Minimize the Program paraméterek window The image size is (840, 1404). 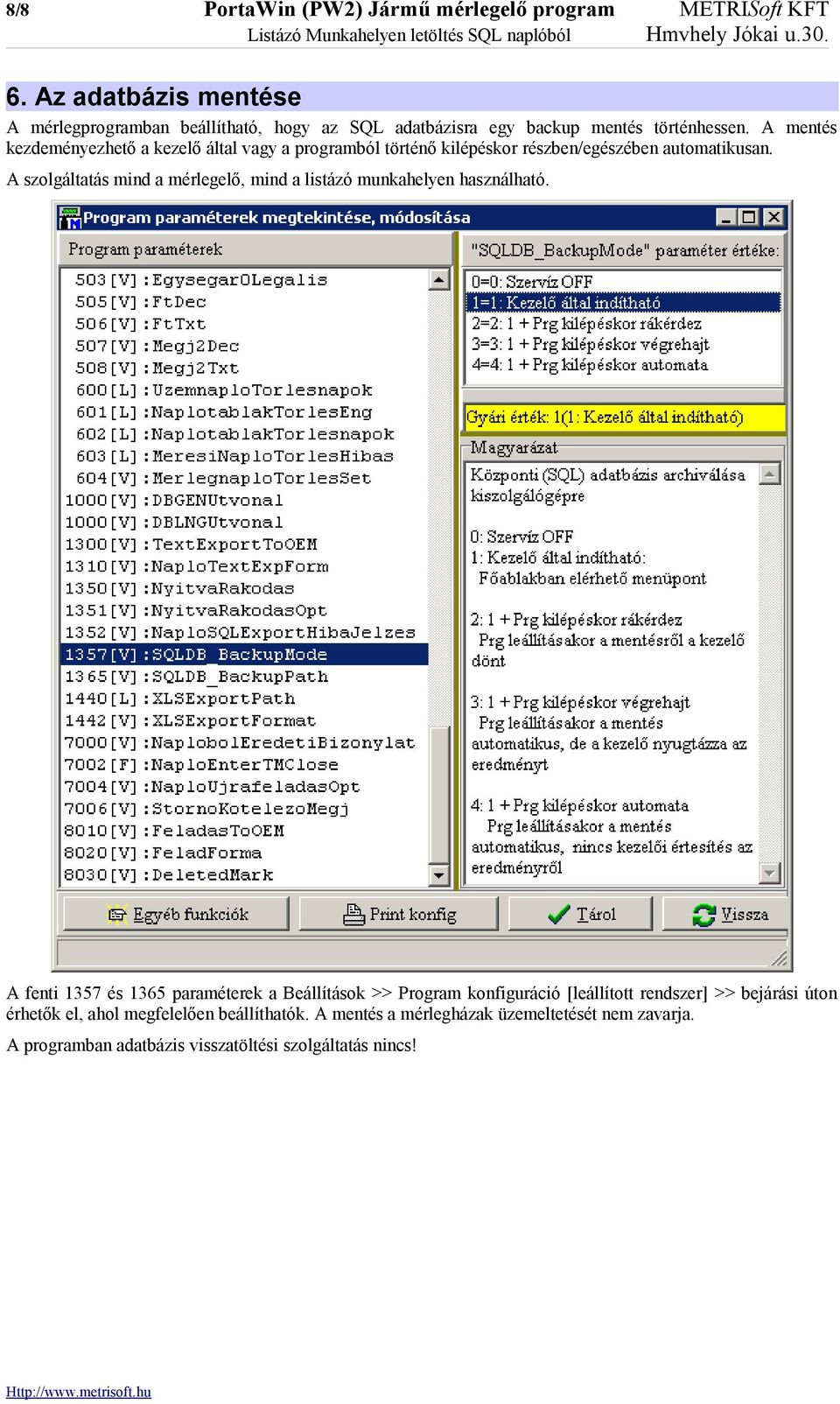[726, 217]
